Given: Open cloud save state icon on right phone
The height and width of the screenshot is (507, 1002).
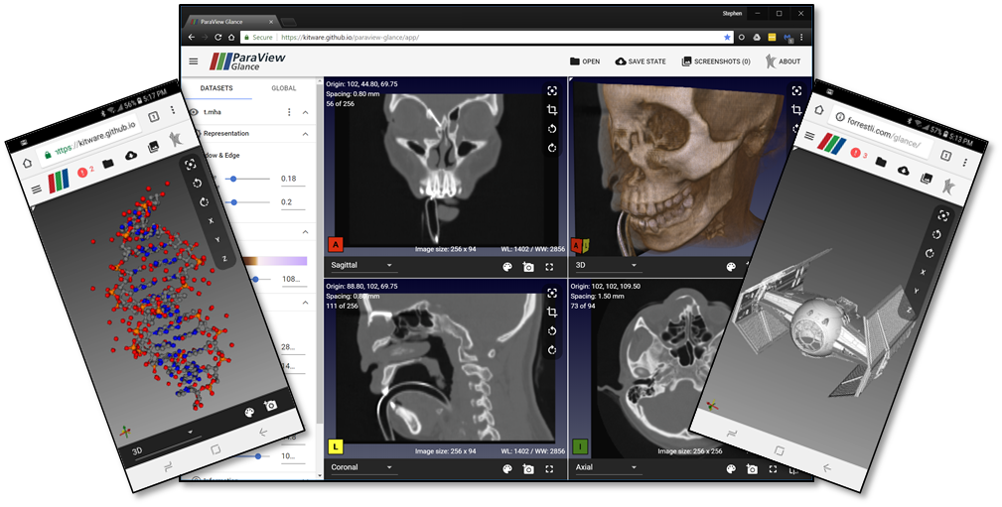Looking at the screenshot, I should click(x=904, y=170).
